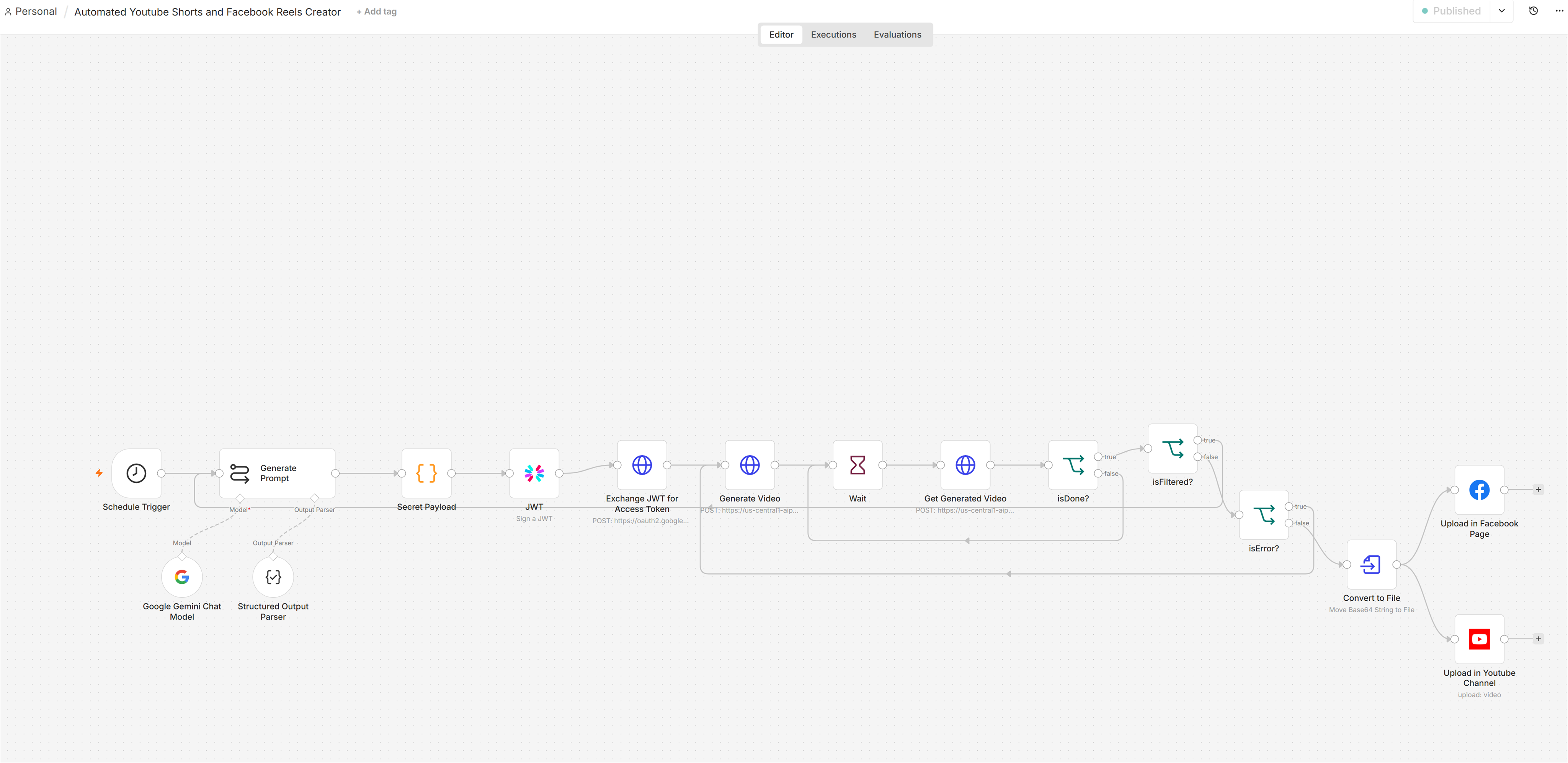Screen dimensions: 1568x763
Task: Select the isFiltered? IF node
Action: 1172,448
